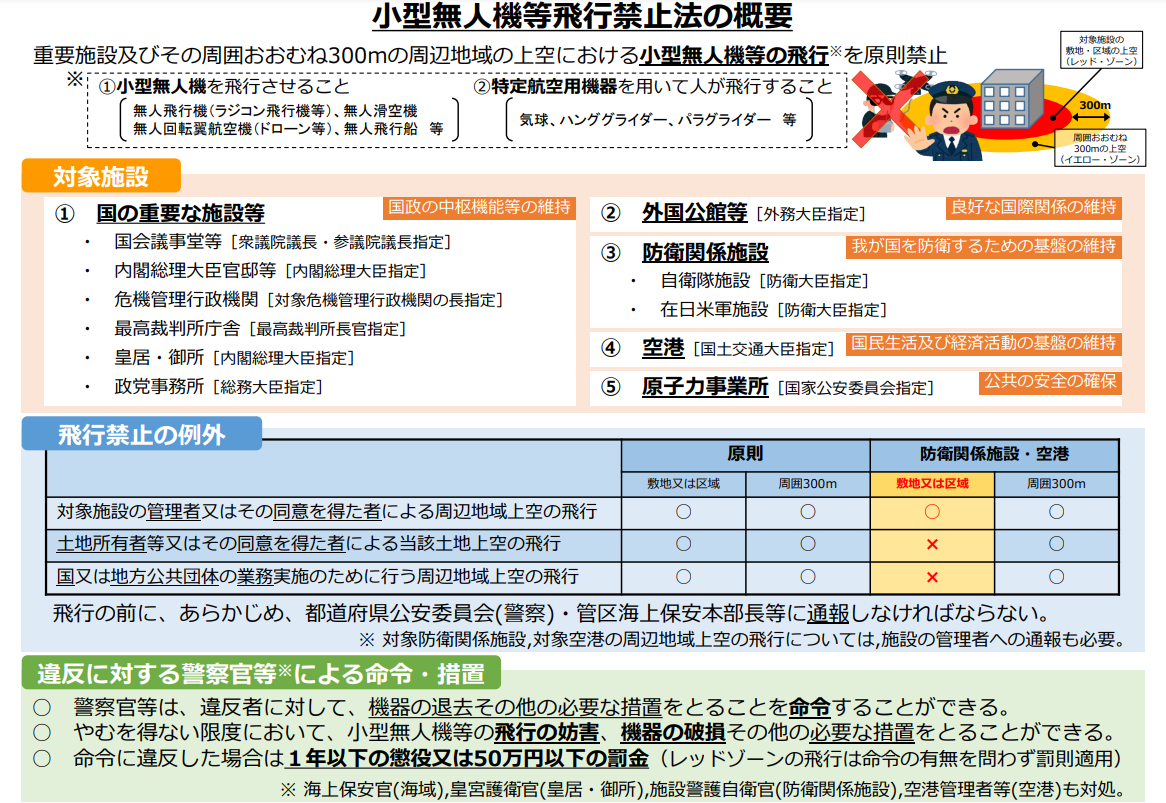Select the 対象施設 section header

pyautogui.click(x=101, y=177)
